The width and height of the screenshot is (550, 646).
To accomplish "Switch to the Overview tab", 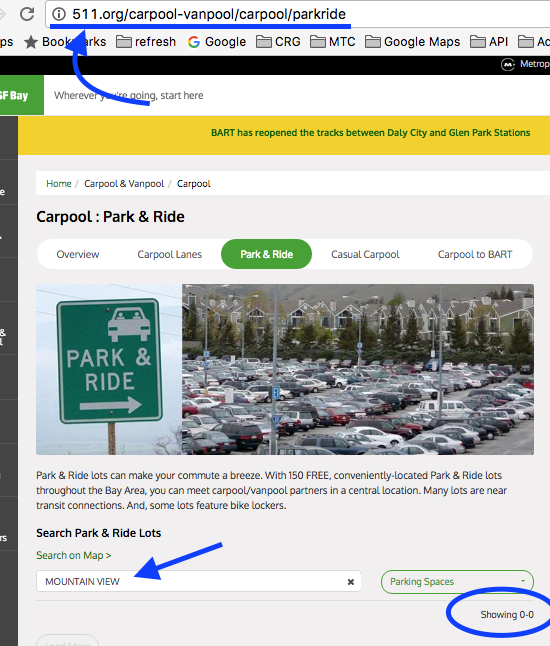I will pyautogui.click(x=78, y=254).
